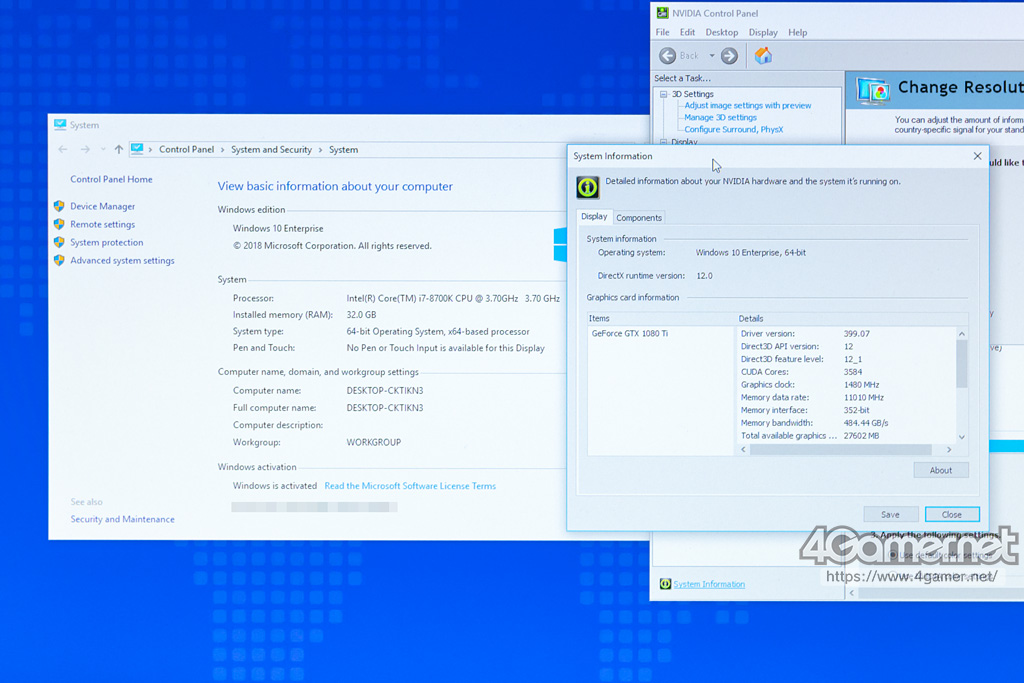
Task: Click the NVIDIA Control Panel Home icon
Action: click(763, 56)
